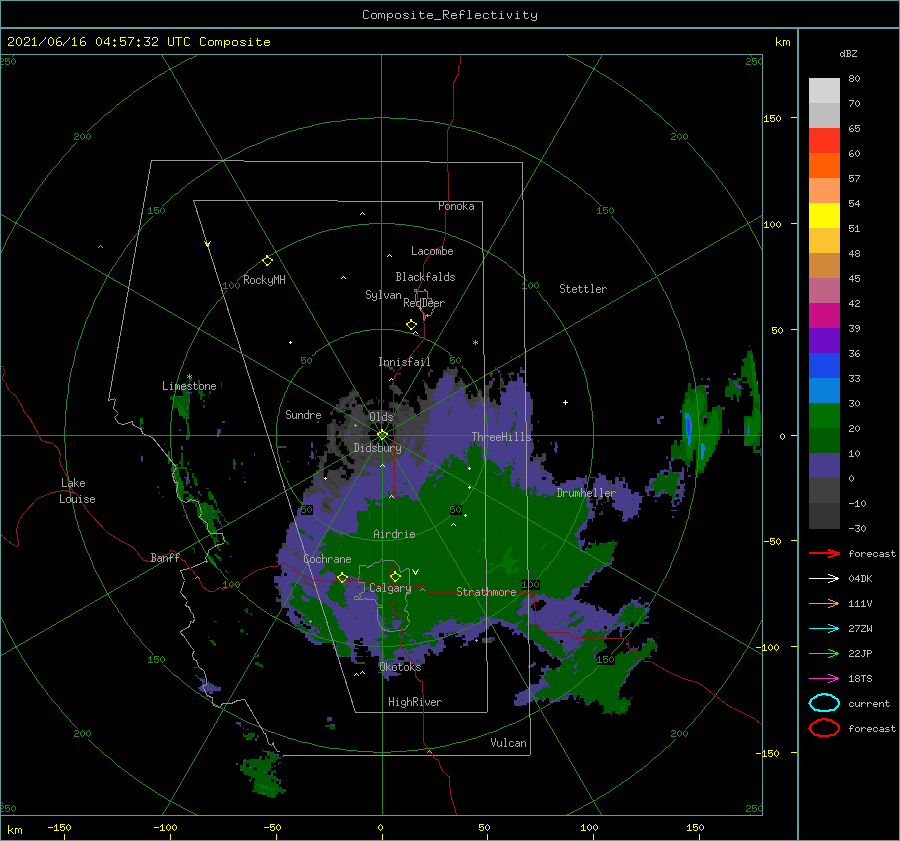Click the RockyMH label
The image size is (900, 841).
click(x=264, y=280)
